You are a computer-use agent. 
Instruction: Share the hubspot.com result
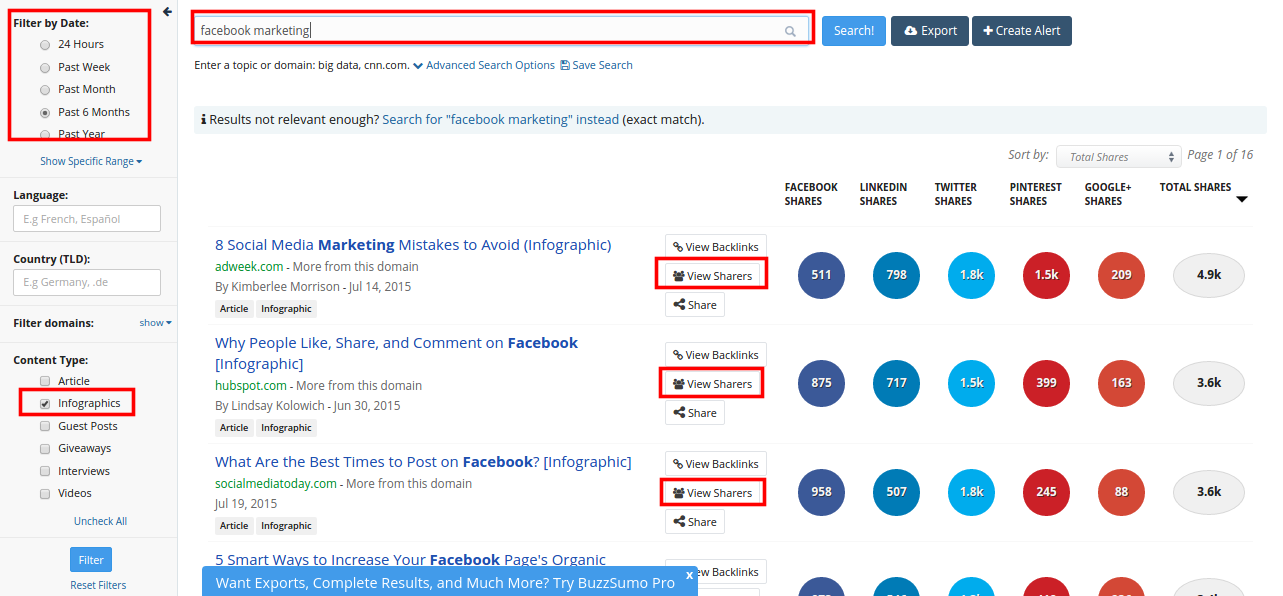click(695, 413)
